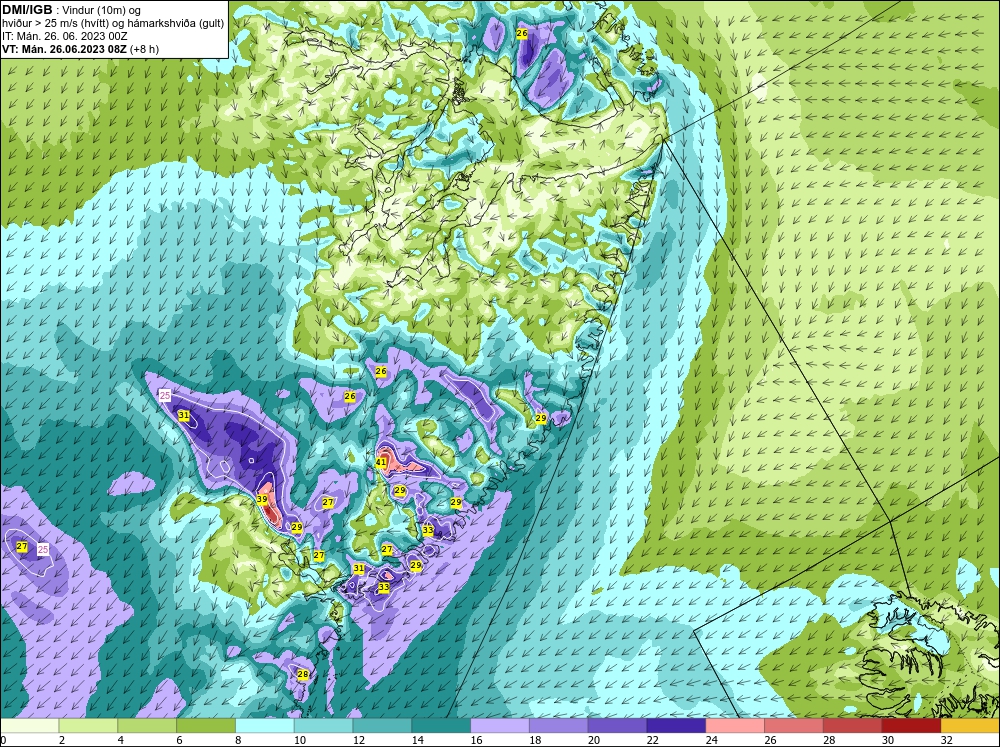
Task: Click the legend scale value '20'
Action: pos(594,740)
